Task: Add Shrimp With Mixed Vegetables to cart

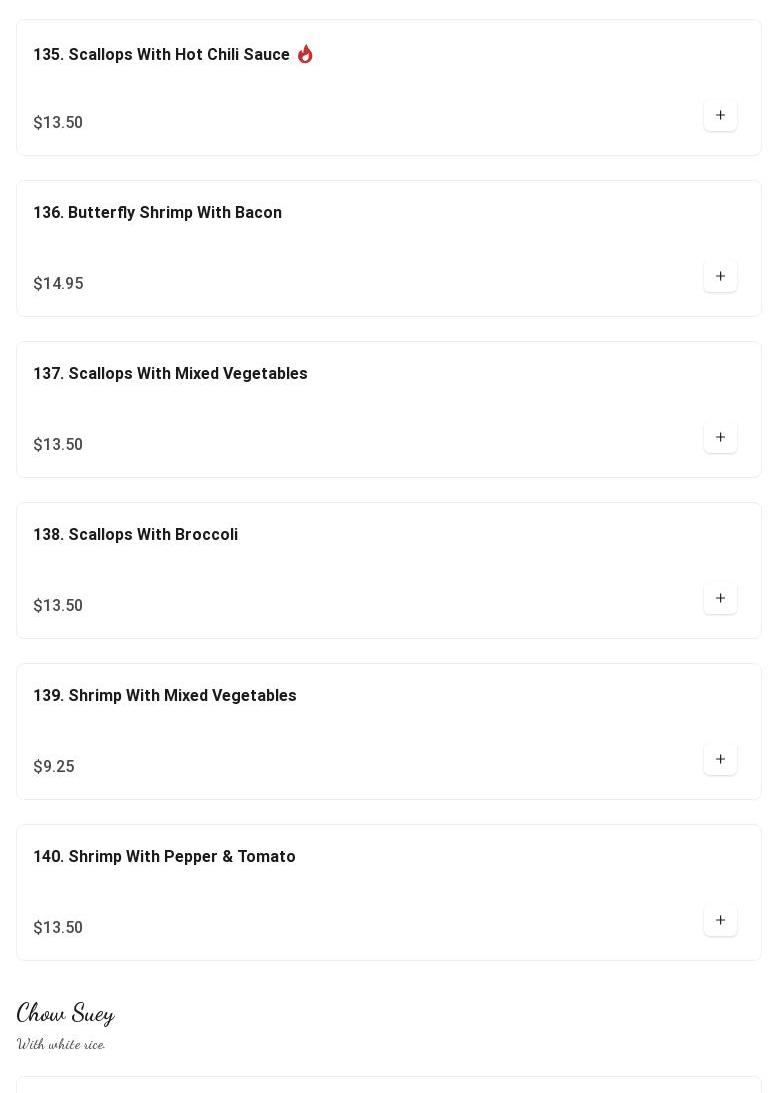Action: [720, 759]
